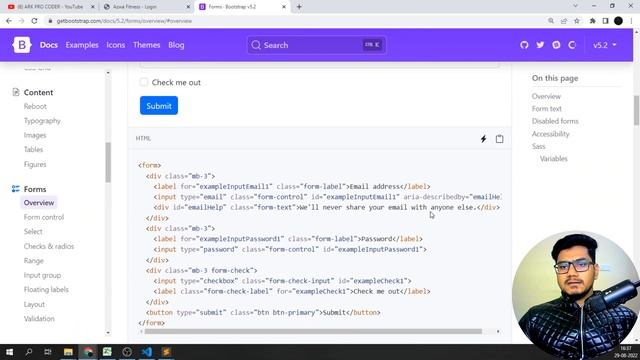
Task: Go to Typography in sidebar
Action: tap(42, 121)
